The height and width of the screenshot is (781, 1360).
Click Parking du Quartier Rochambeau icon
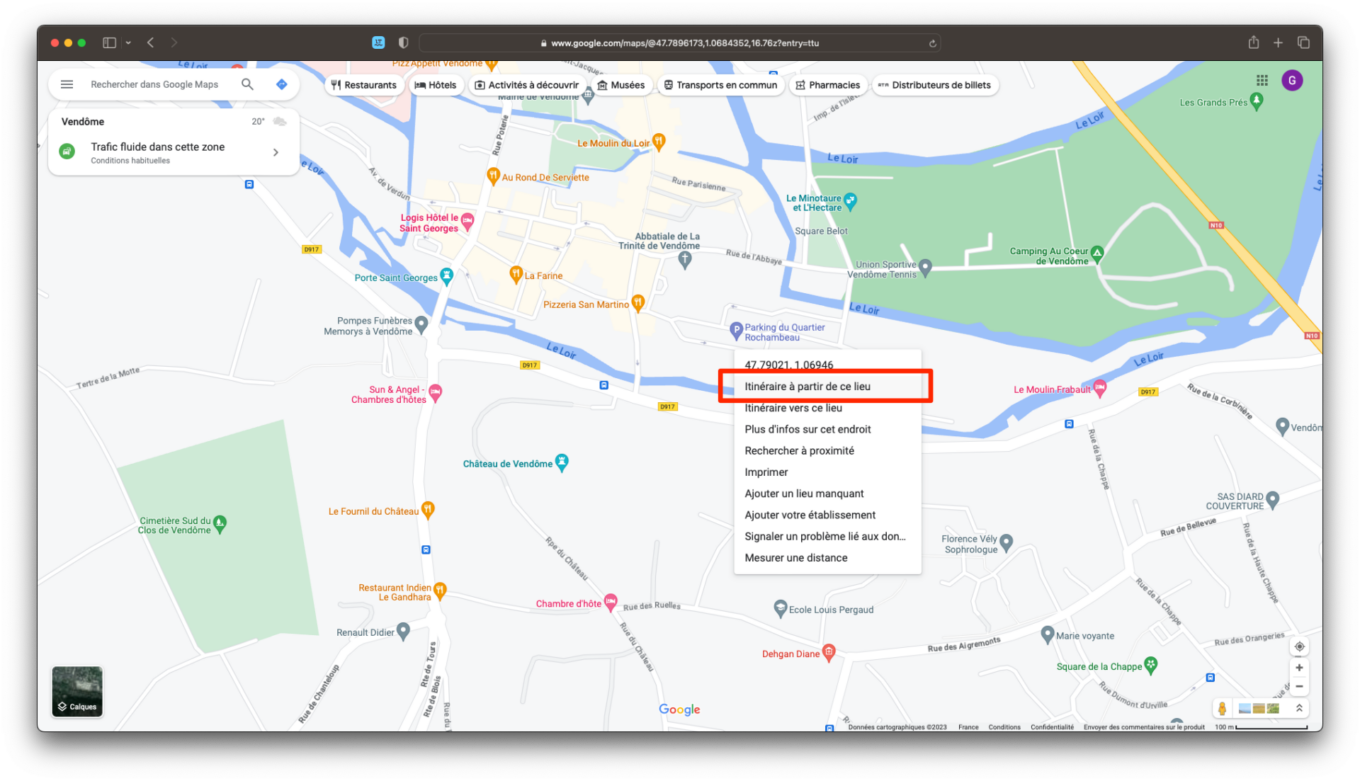[x=736, y=329]
